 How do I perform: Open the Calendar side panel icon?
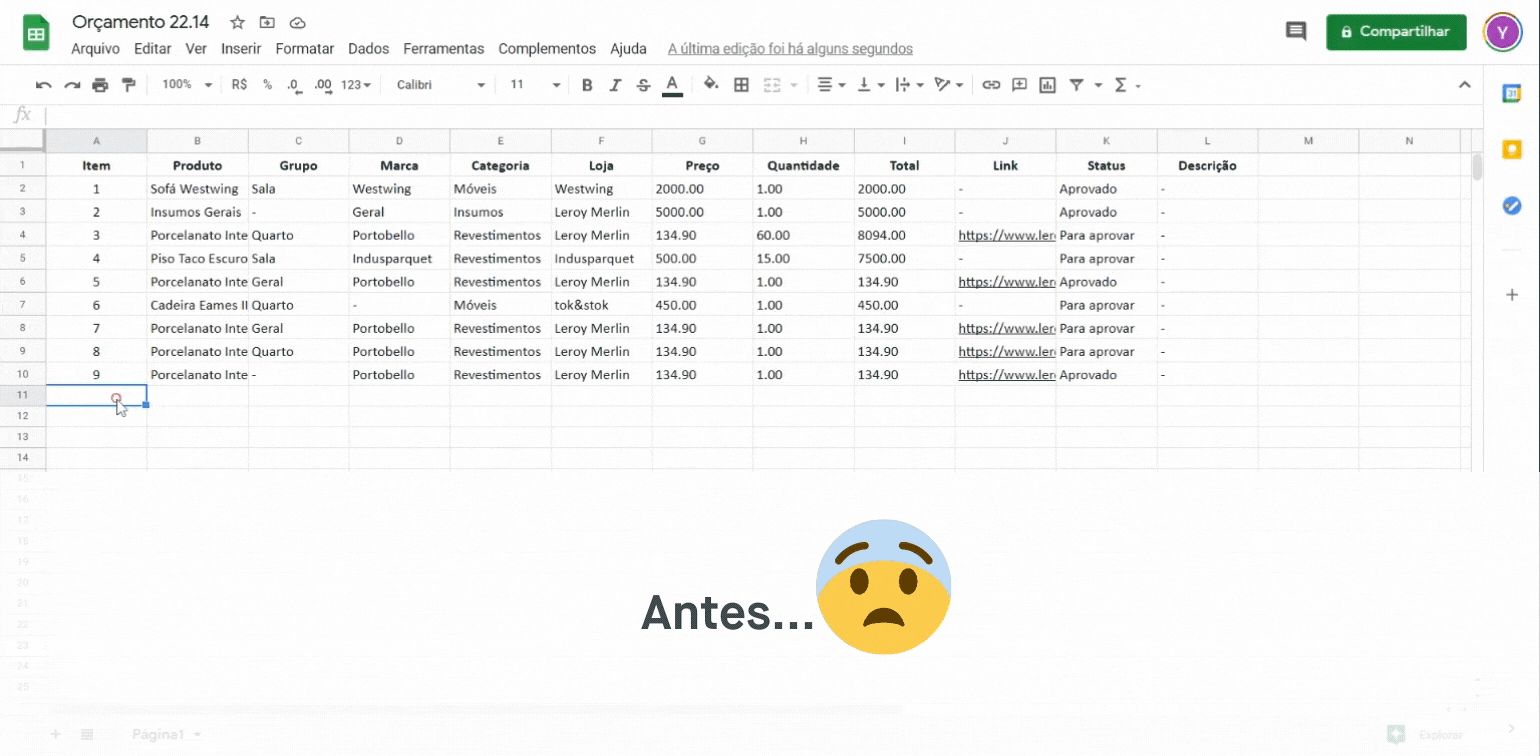click(1511, 93)
